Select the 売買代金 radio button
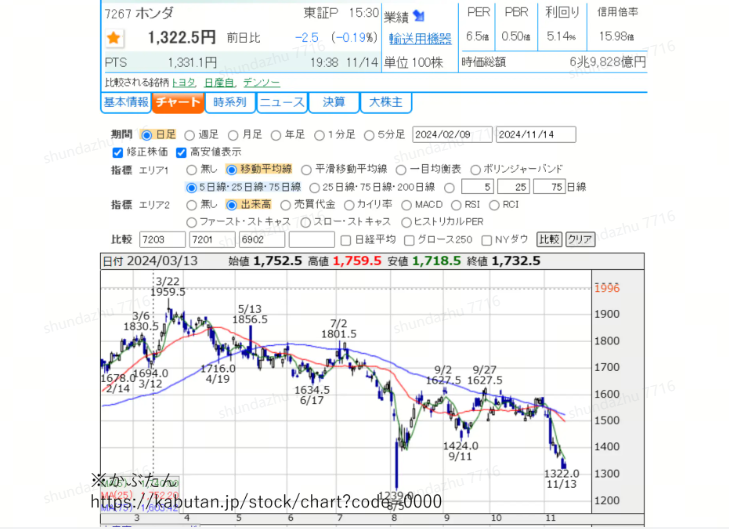The width and height of the screenshot is (729, 529). (x=285, y=205)
